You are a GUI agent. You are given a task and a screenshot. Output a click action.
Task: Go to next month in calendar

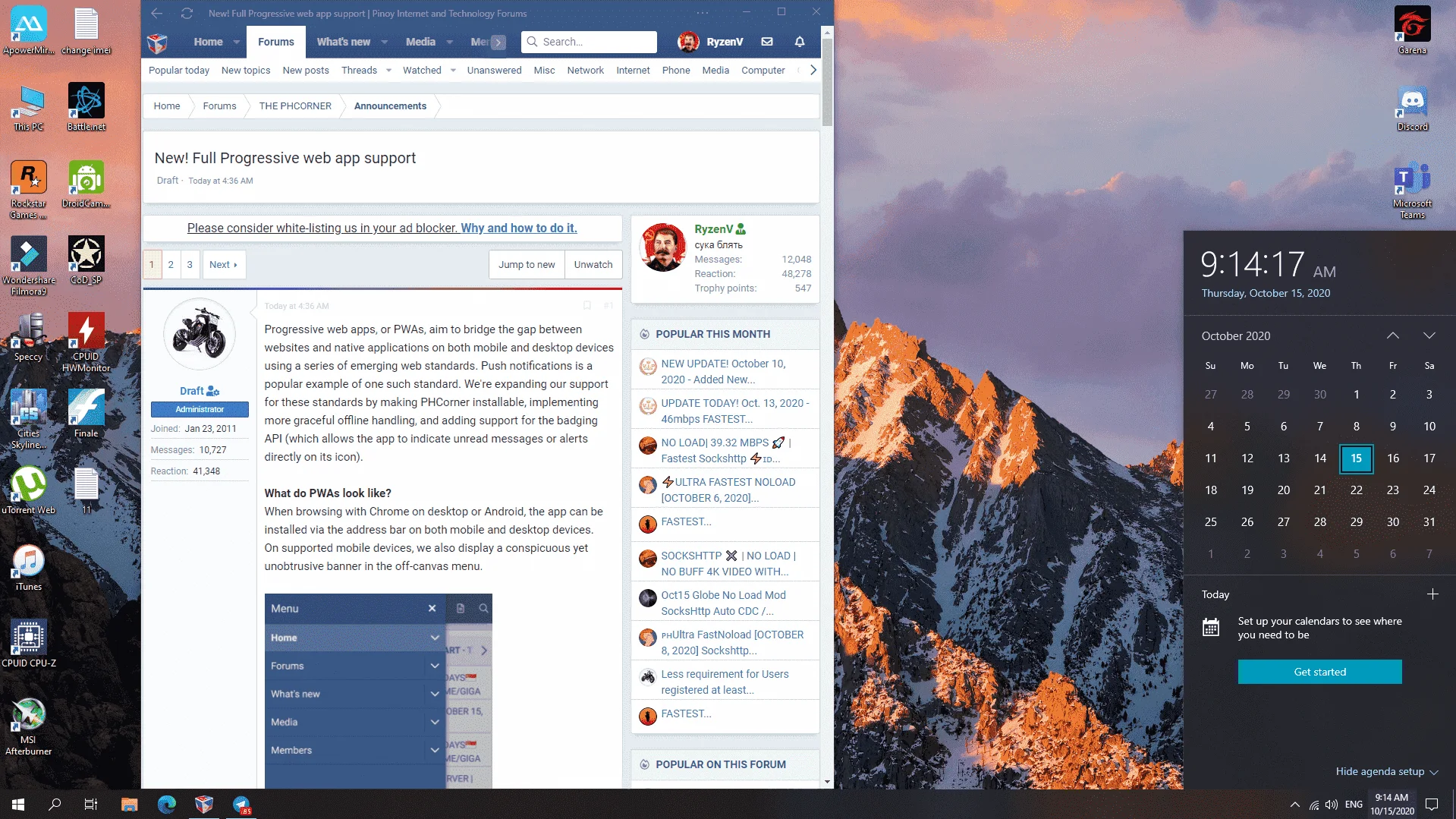pos(1429,335)
